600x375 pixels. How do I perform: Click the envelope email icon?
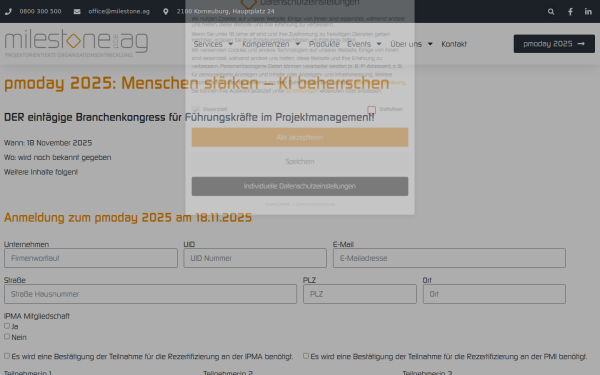tap(77, 11)
